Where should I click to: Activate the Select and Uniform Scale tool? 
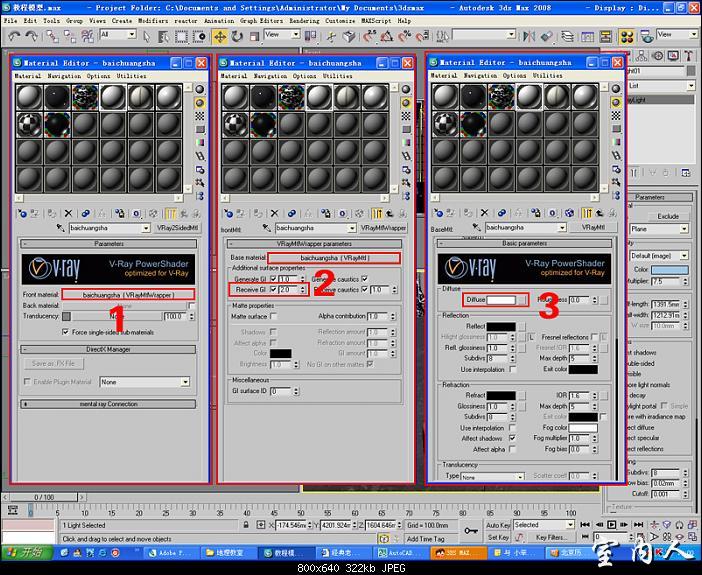pos(254,36)
